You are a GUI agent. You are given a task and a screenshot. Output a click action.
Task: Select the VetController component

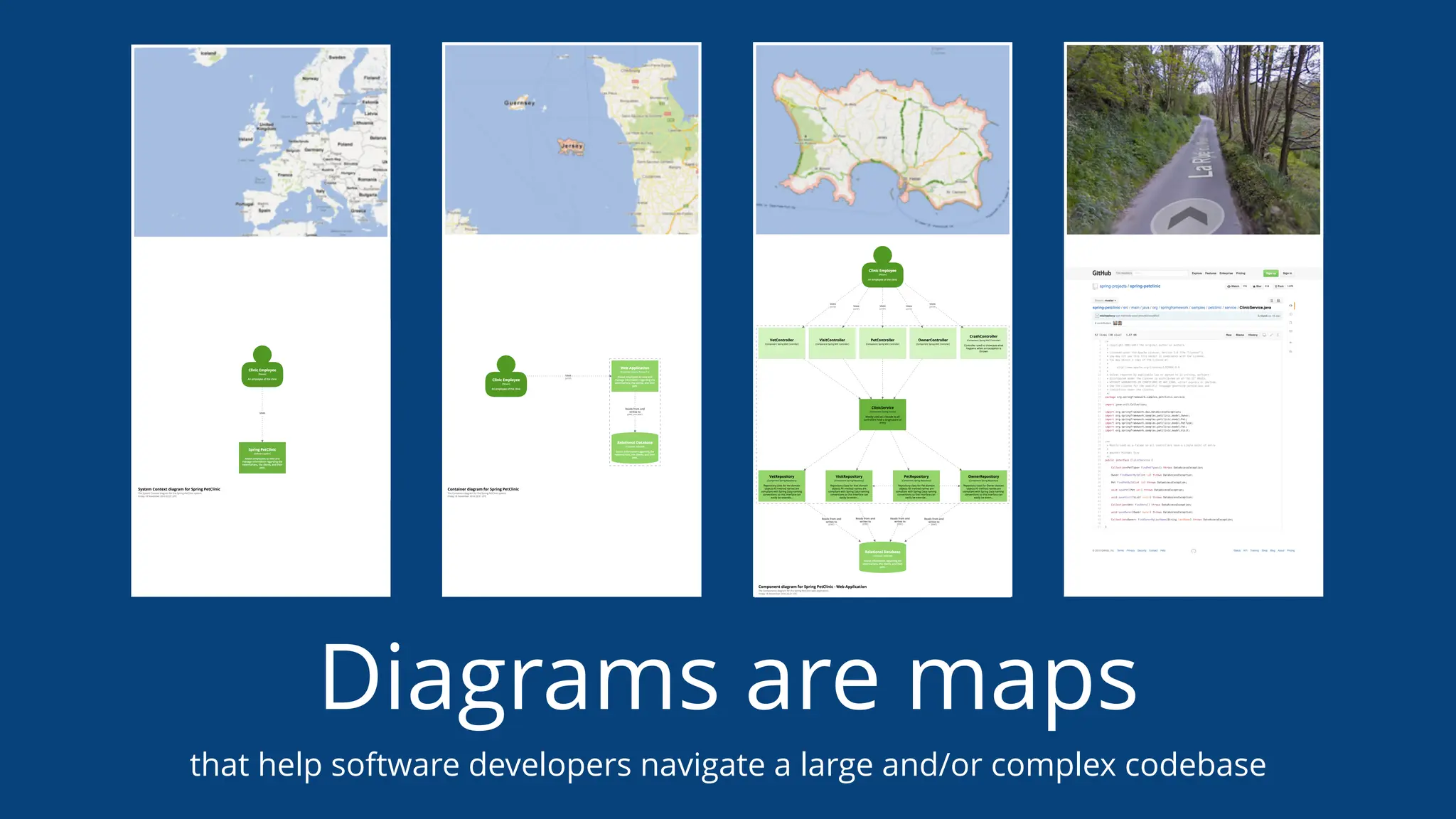pyautogui.click(x=781, y=343)
